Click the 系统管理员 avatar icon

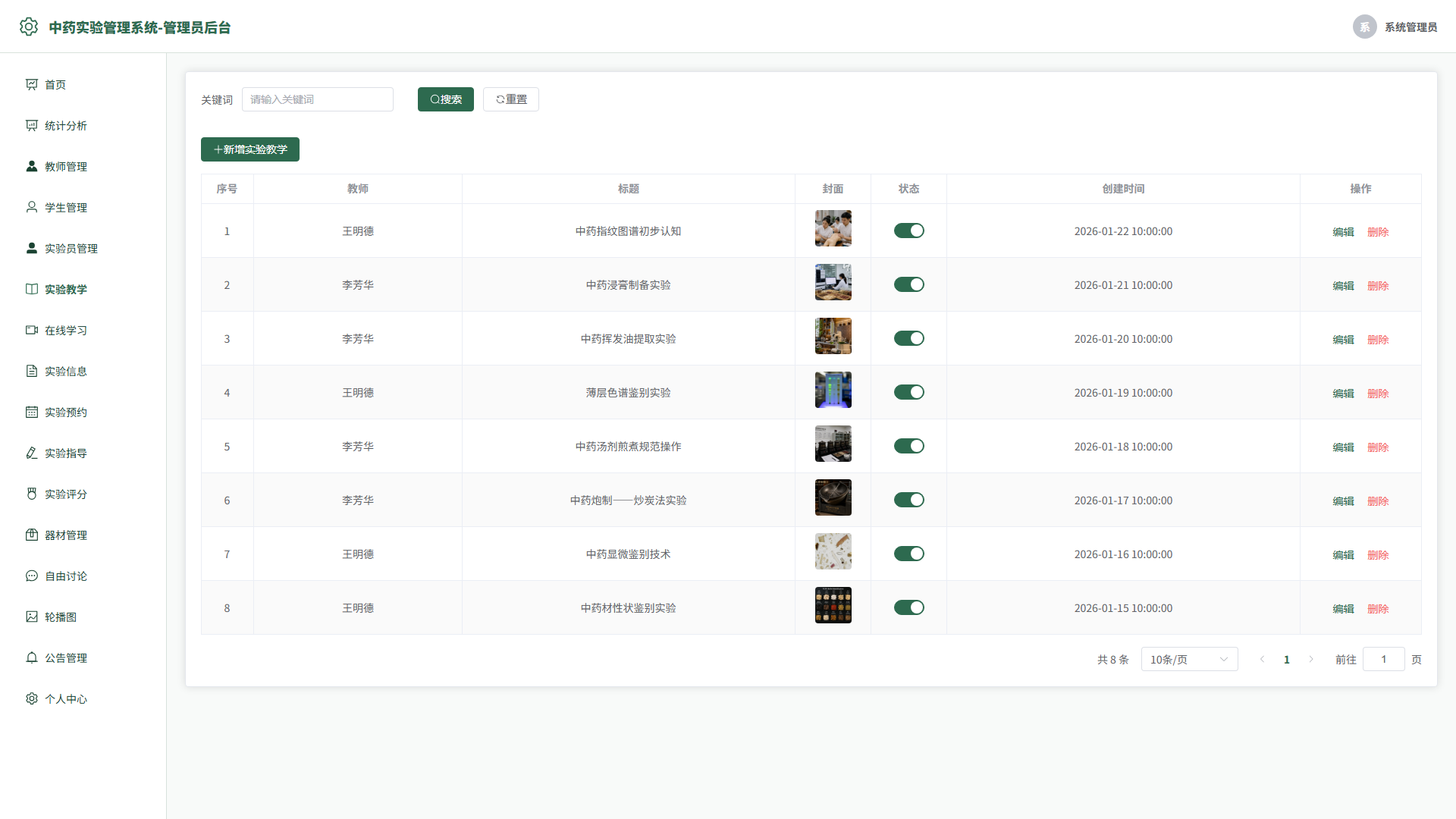pyautogui.click(x=1365, y=27)
